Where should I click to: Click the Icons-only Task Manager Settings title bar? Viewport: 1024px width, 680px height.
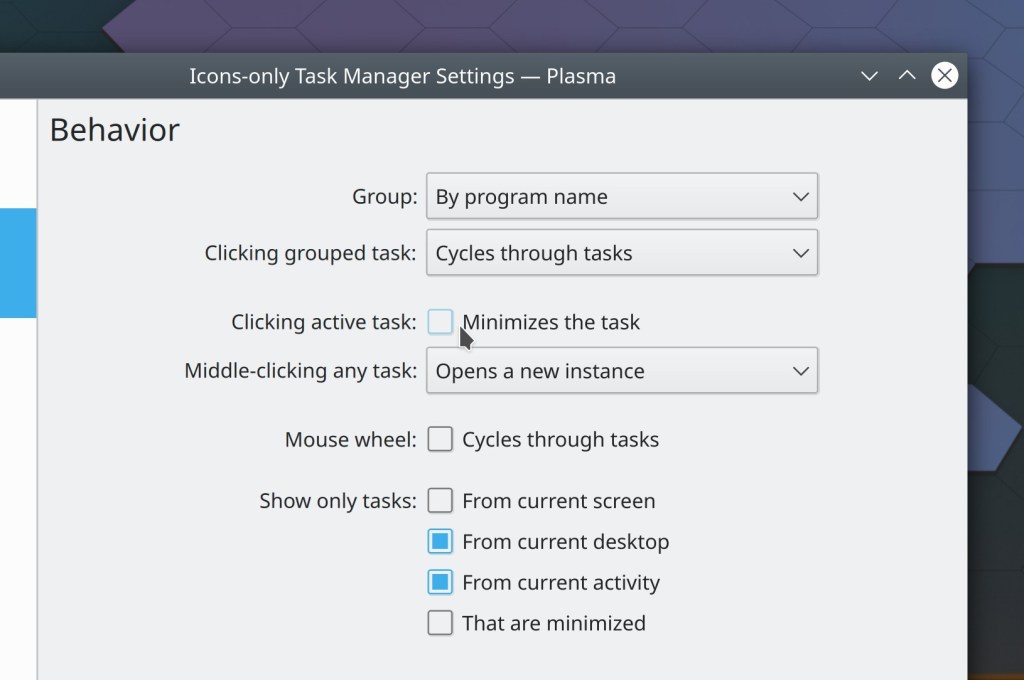pos(402,76)
